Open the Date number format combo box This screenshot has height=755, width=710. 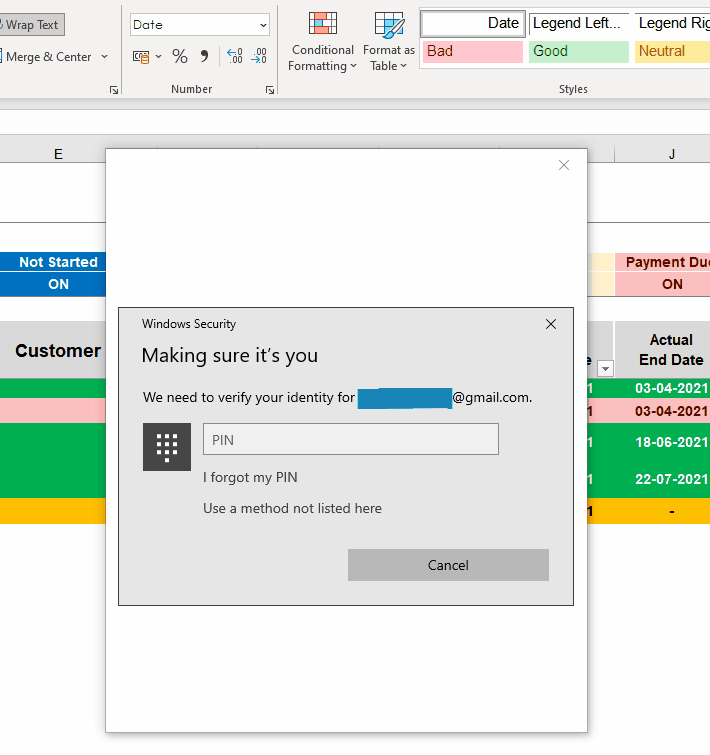click(199, 25)
